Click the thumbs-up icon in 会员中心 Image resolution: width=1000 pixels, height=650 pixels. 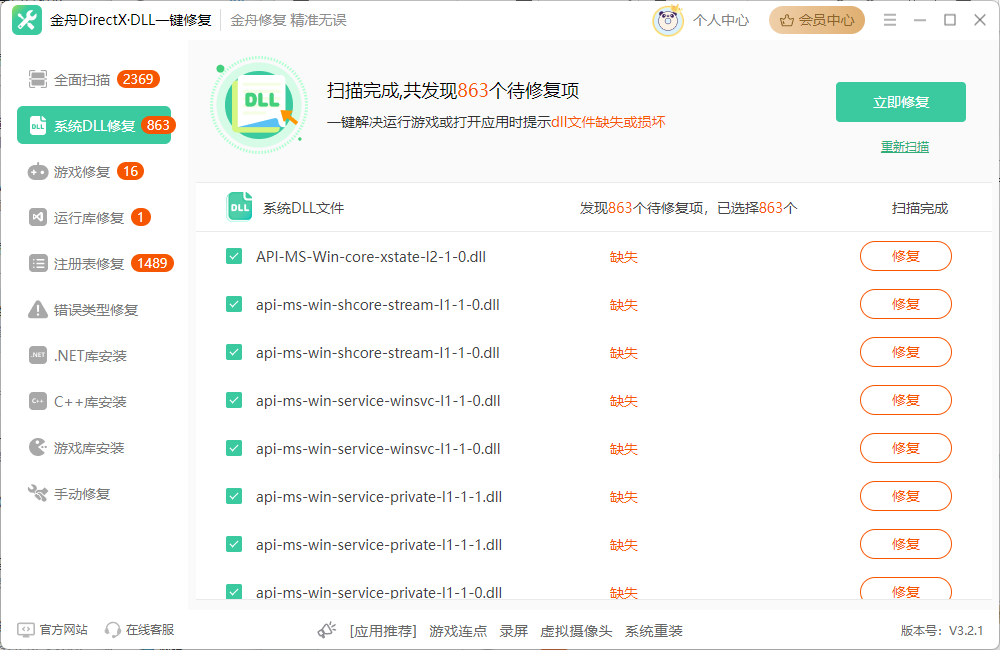tap(787, 20)
